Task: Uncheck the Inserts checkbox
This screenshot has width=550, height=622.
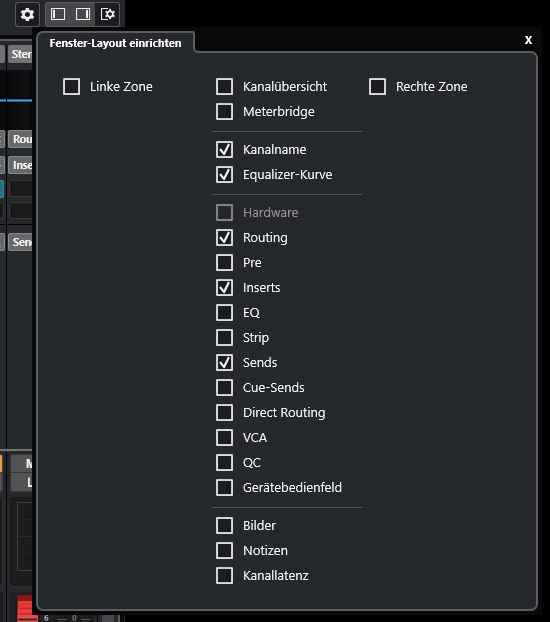Action: click(x=225, y=288)
